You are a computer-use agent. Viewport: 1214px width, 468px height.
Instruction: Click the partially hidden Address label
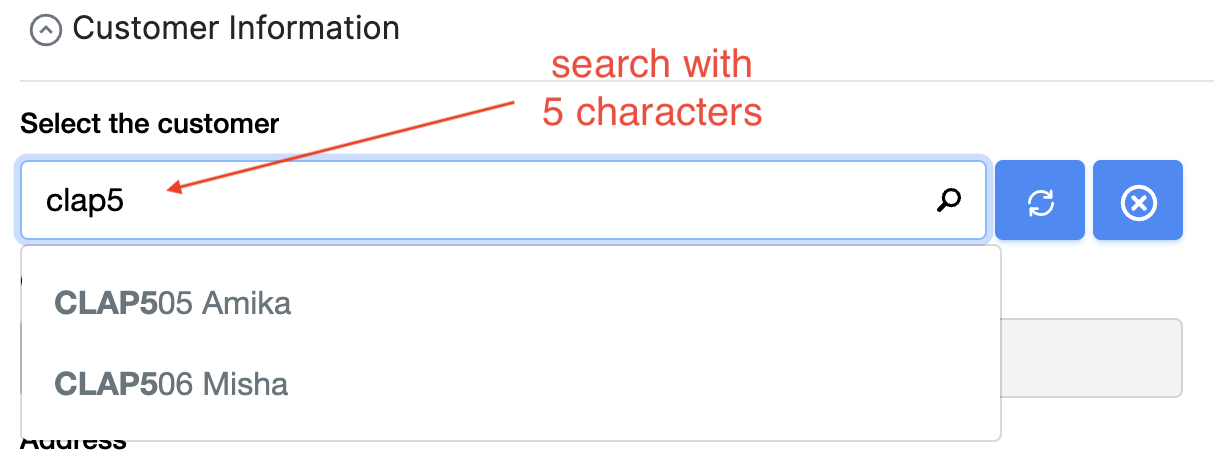[74, 445]
